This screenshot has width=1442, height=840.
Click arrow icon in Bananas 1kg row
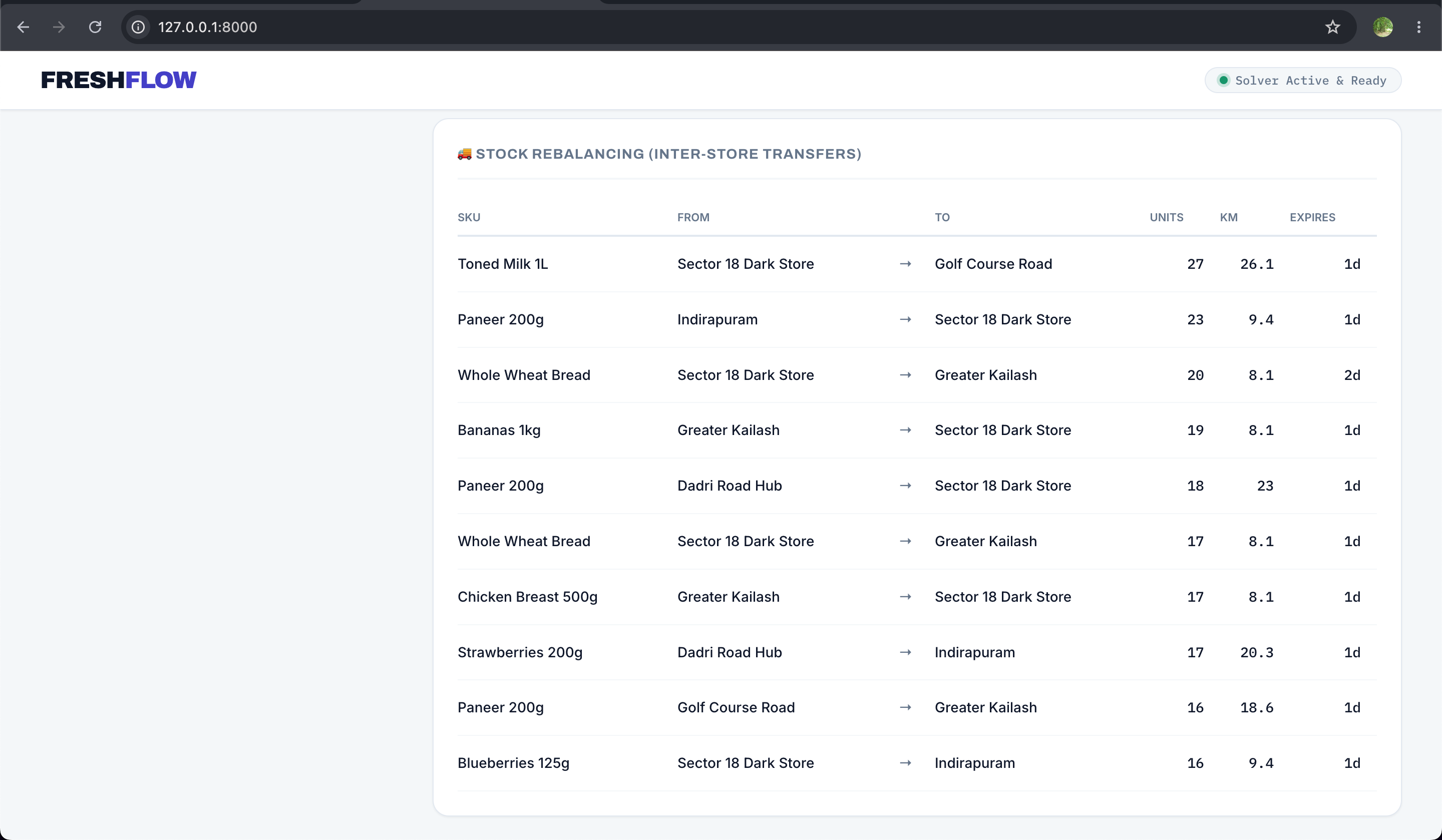pyautogui.click(x=905, y=431)
